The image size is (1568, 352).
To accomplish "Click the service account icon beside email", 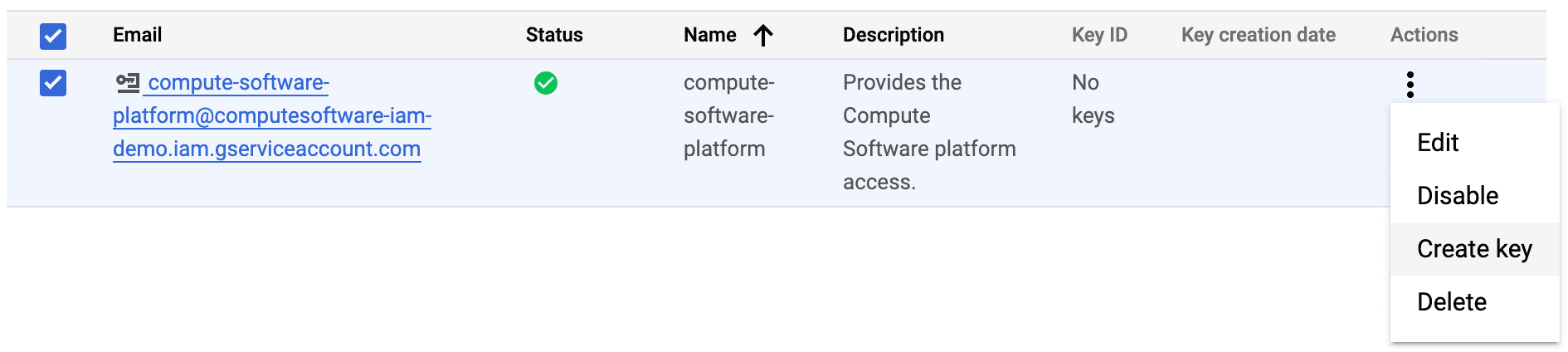I will click(x=128, y=82).
